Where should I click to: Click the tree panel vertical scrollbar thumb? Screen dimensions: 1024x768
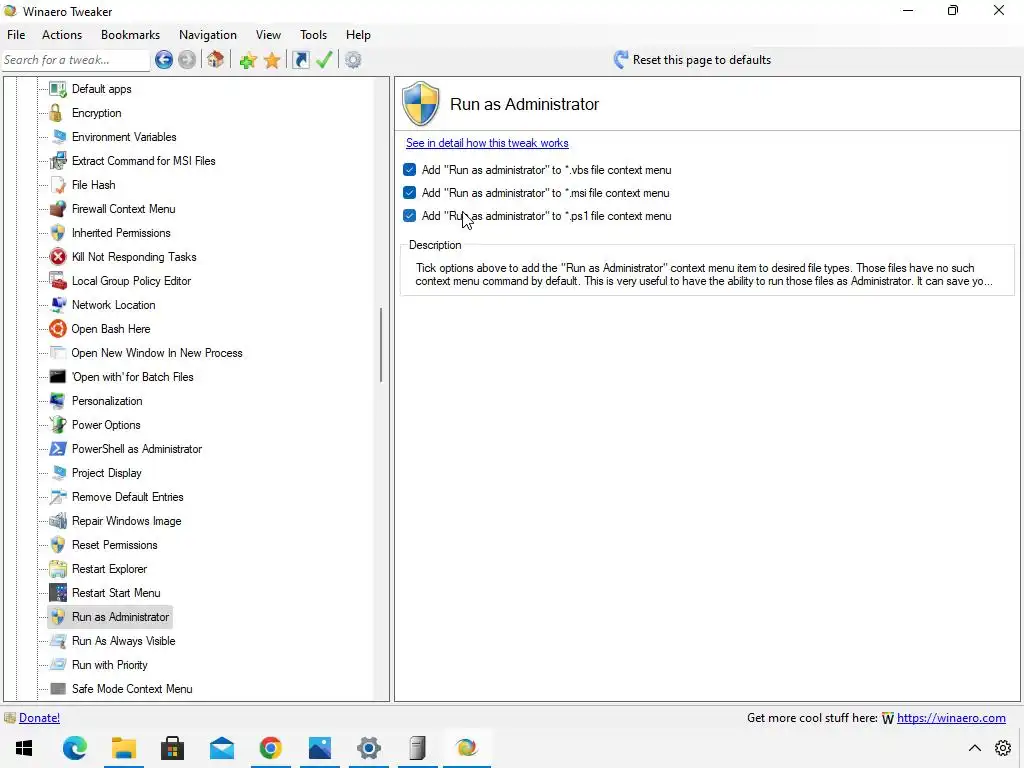click(x=381, y=345)
